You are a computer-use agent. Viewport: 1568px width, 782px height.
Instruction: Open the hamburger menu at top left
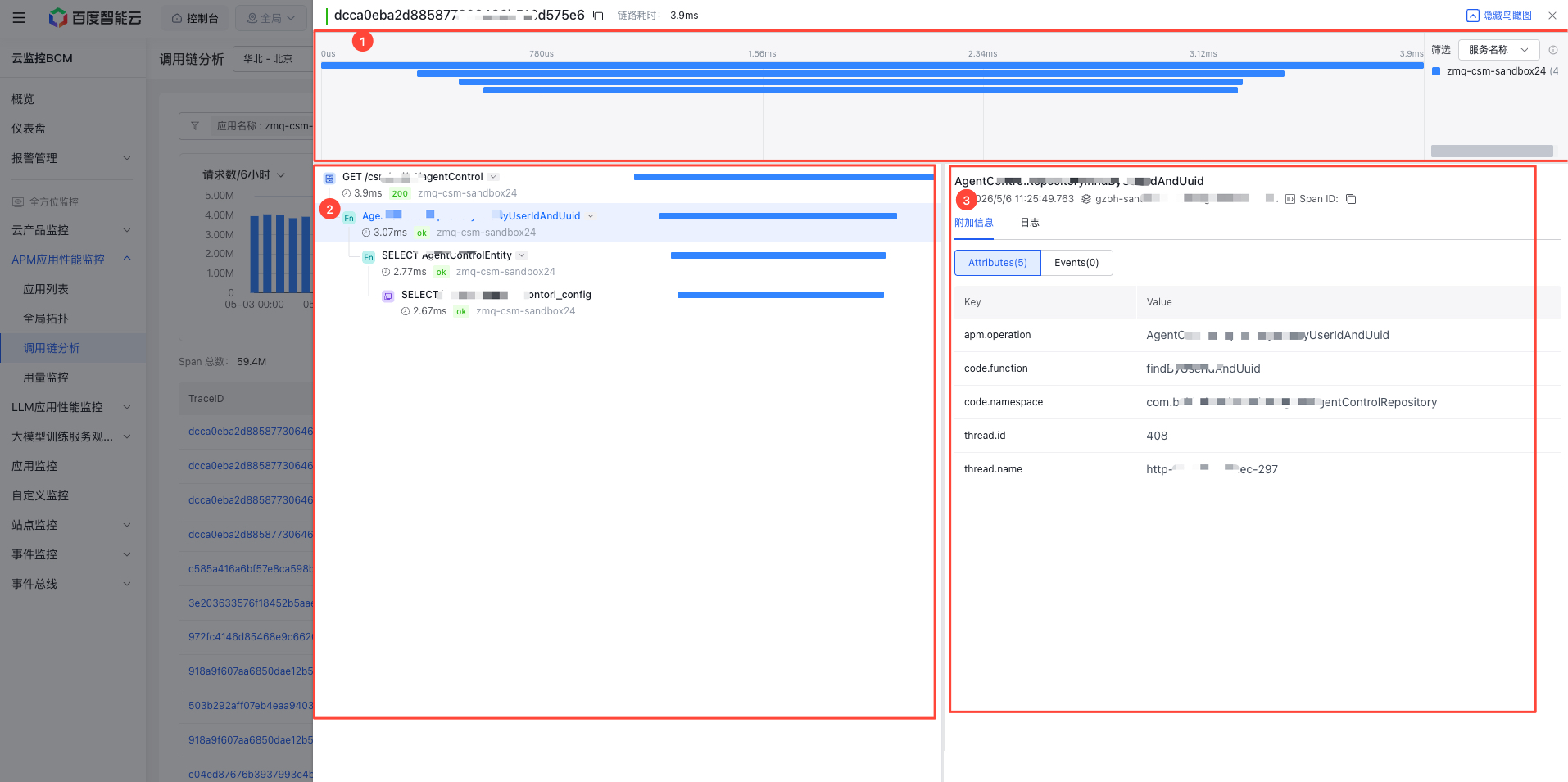point(19,17)
